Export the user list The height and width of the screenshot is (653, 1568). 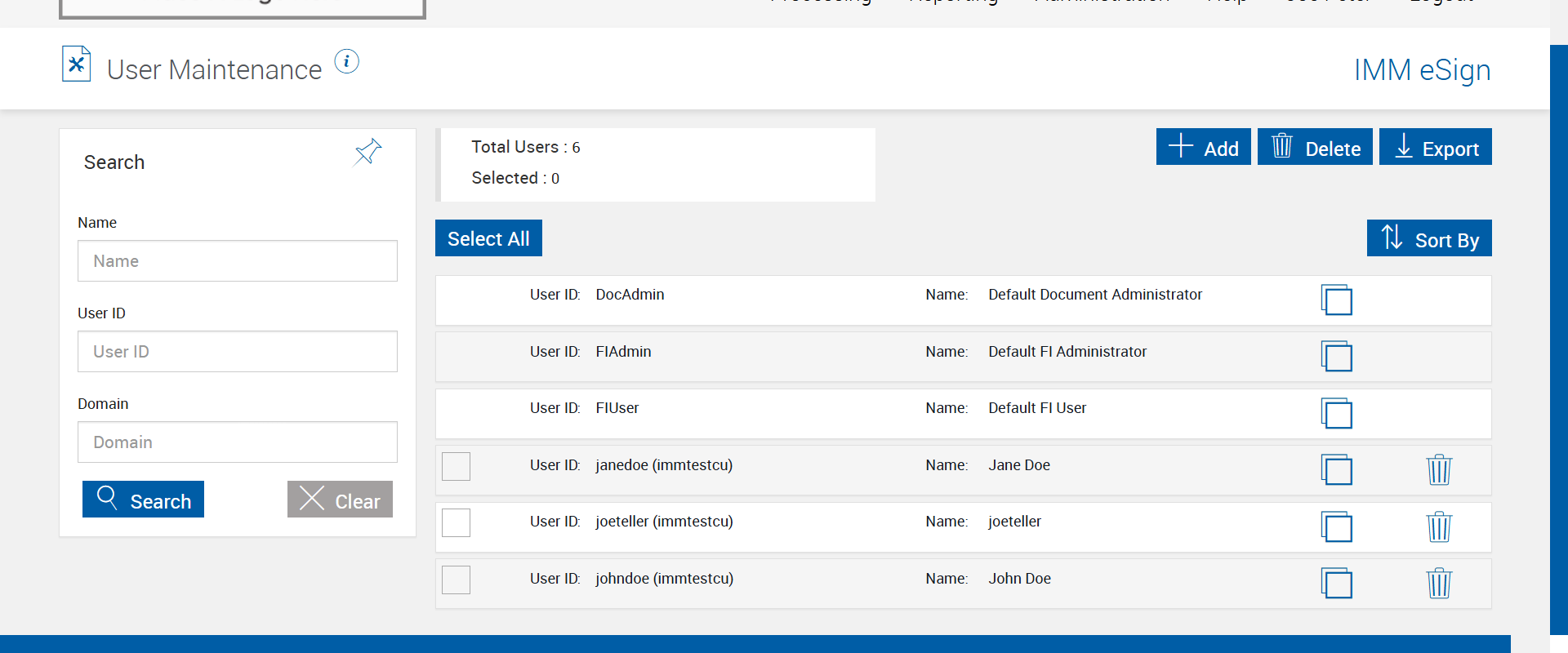[x=1436, y=147]
